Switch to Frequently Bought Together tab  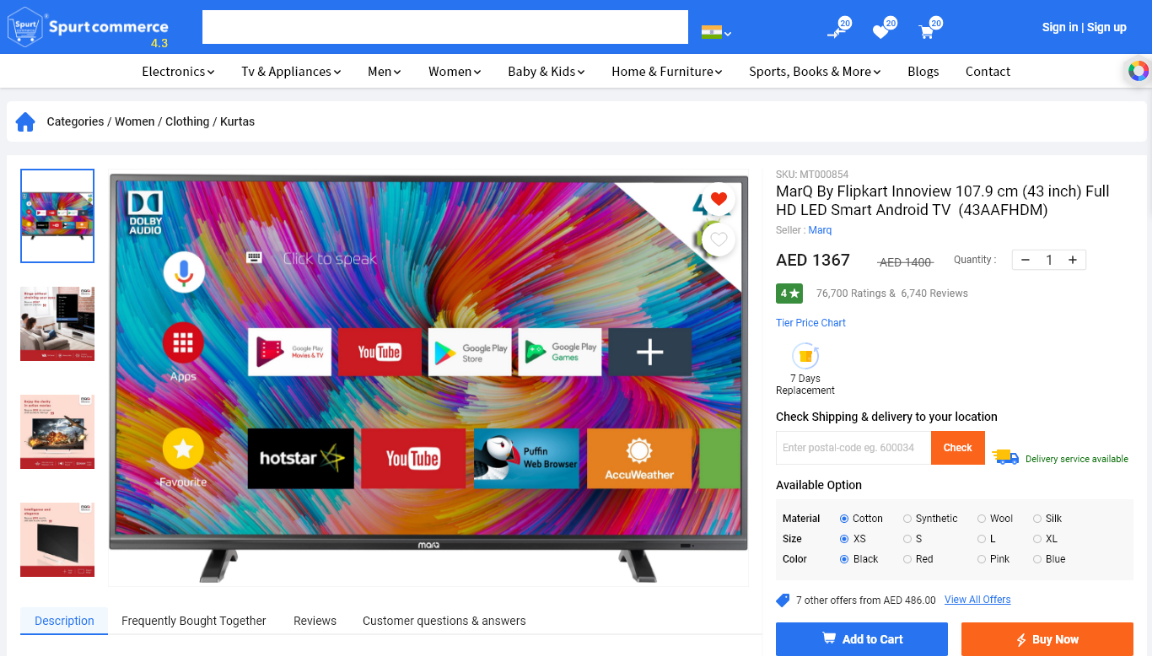click(193, 621)
